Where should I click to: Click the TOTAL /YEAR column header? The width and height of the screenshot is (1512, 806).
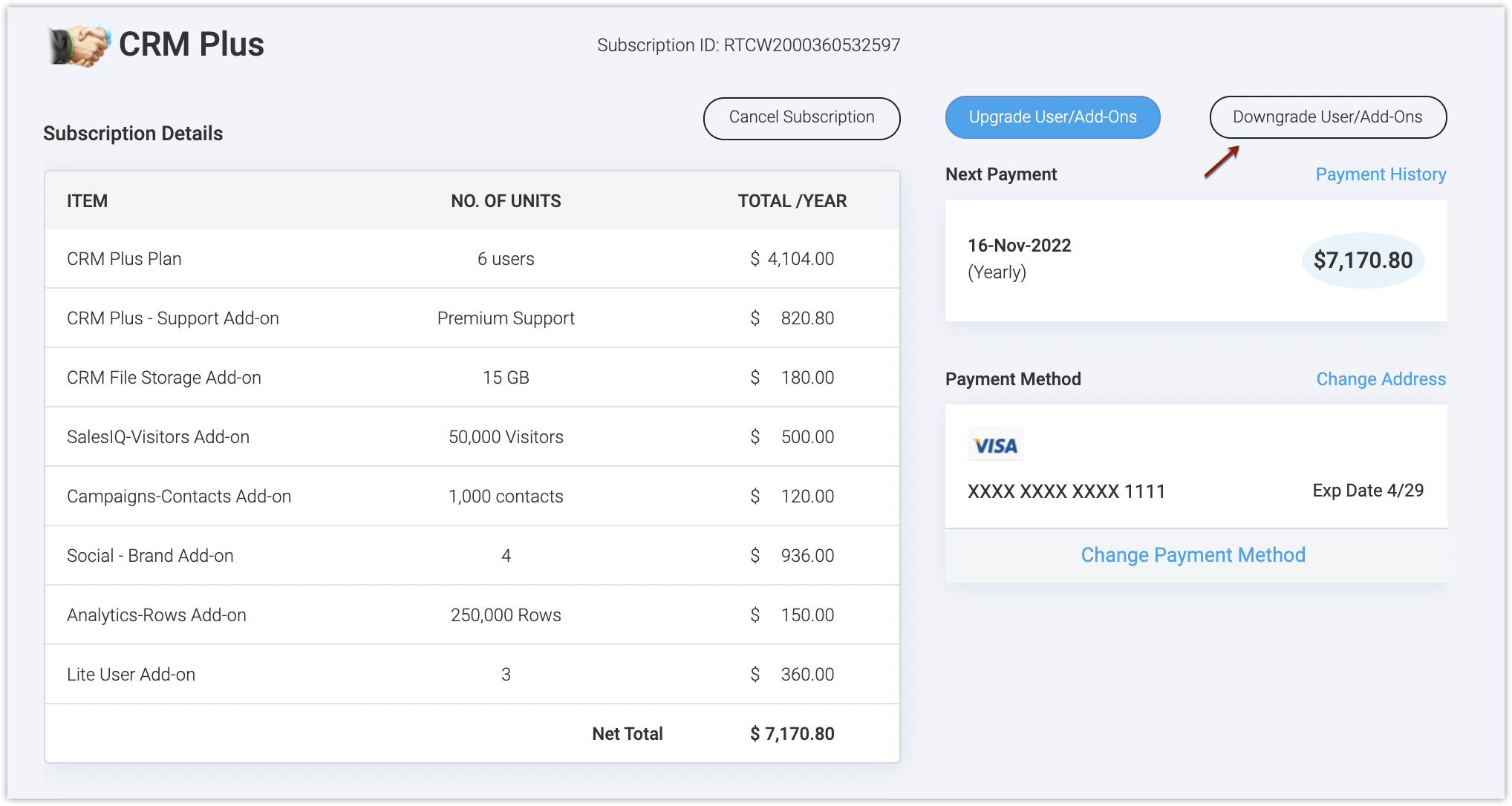pyautogui.click(x=792, y=201)
